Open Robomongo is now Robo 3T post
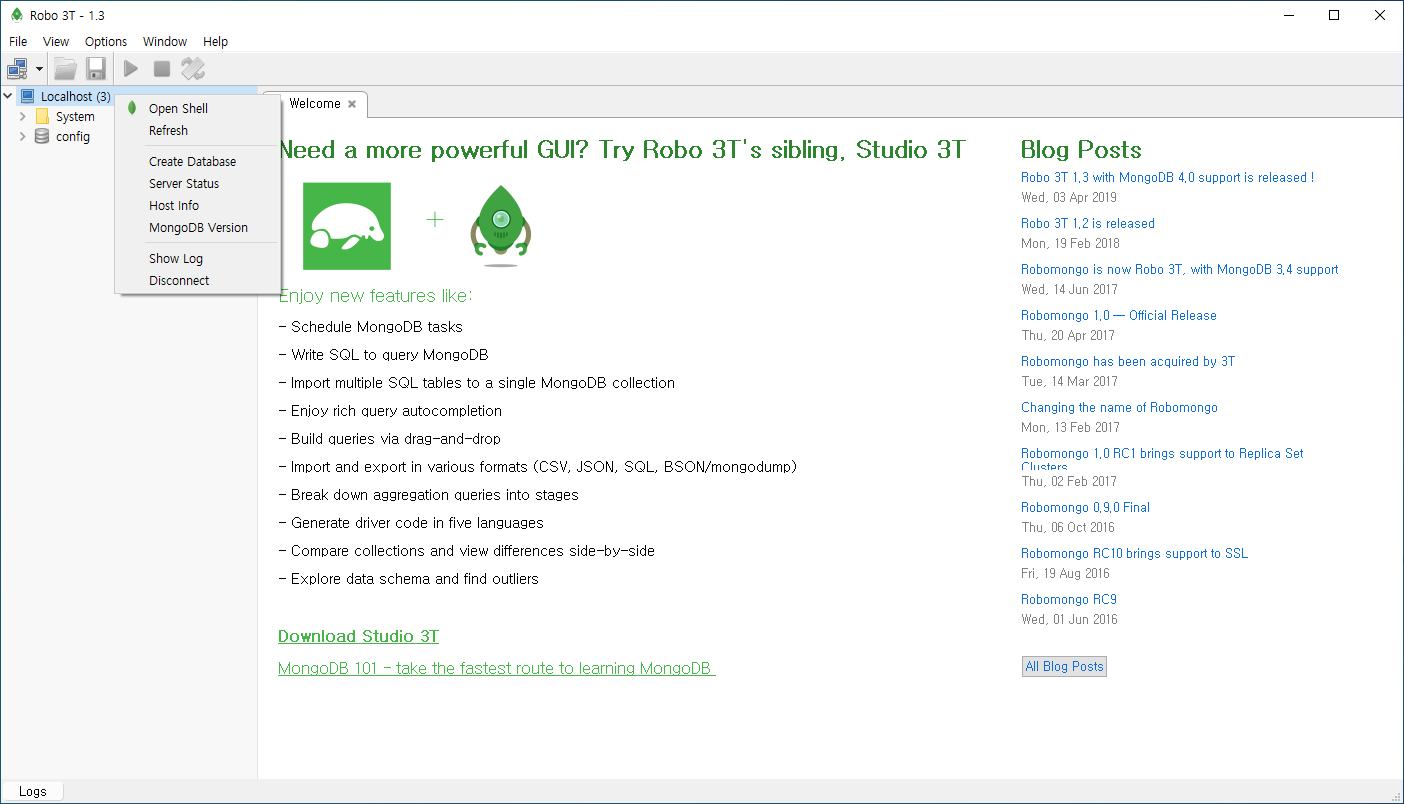The image size is (1404, 804). tap(1179, 269)
